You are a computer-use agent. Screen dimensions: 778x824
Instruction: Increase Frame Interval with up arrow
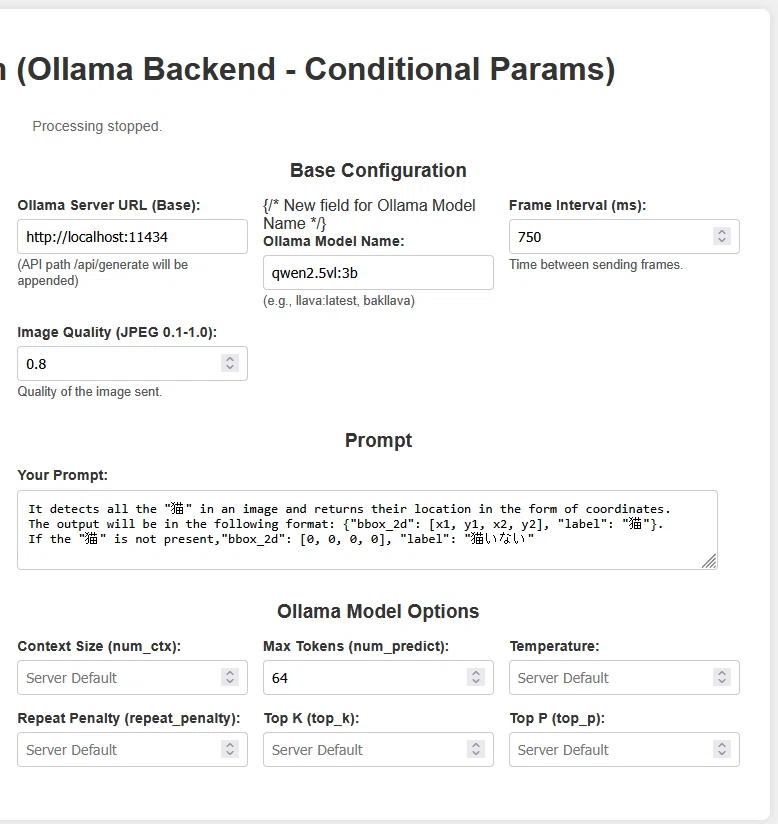point(722,232)
